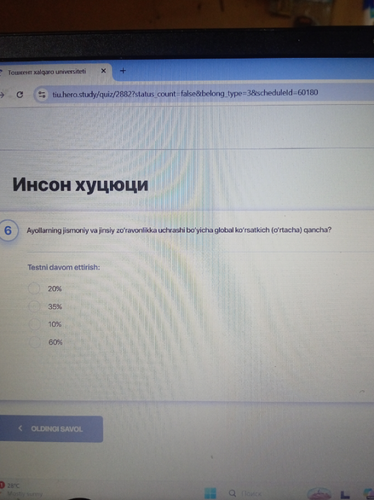Select the 35% answer radio button
374x500 pixels.
(x=34, y=306)
